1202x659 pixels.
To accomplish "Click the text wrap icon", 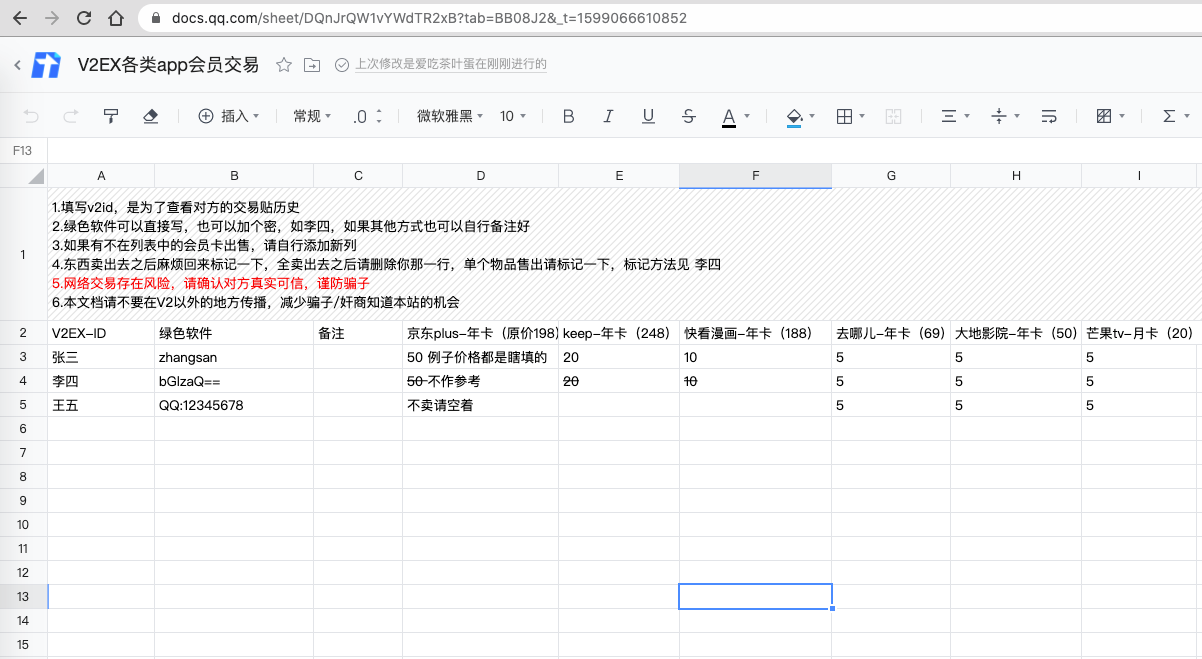I will (1049, 116).
